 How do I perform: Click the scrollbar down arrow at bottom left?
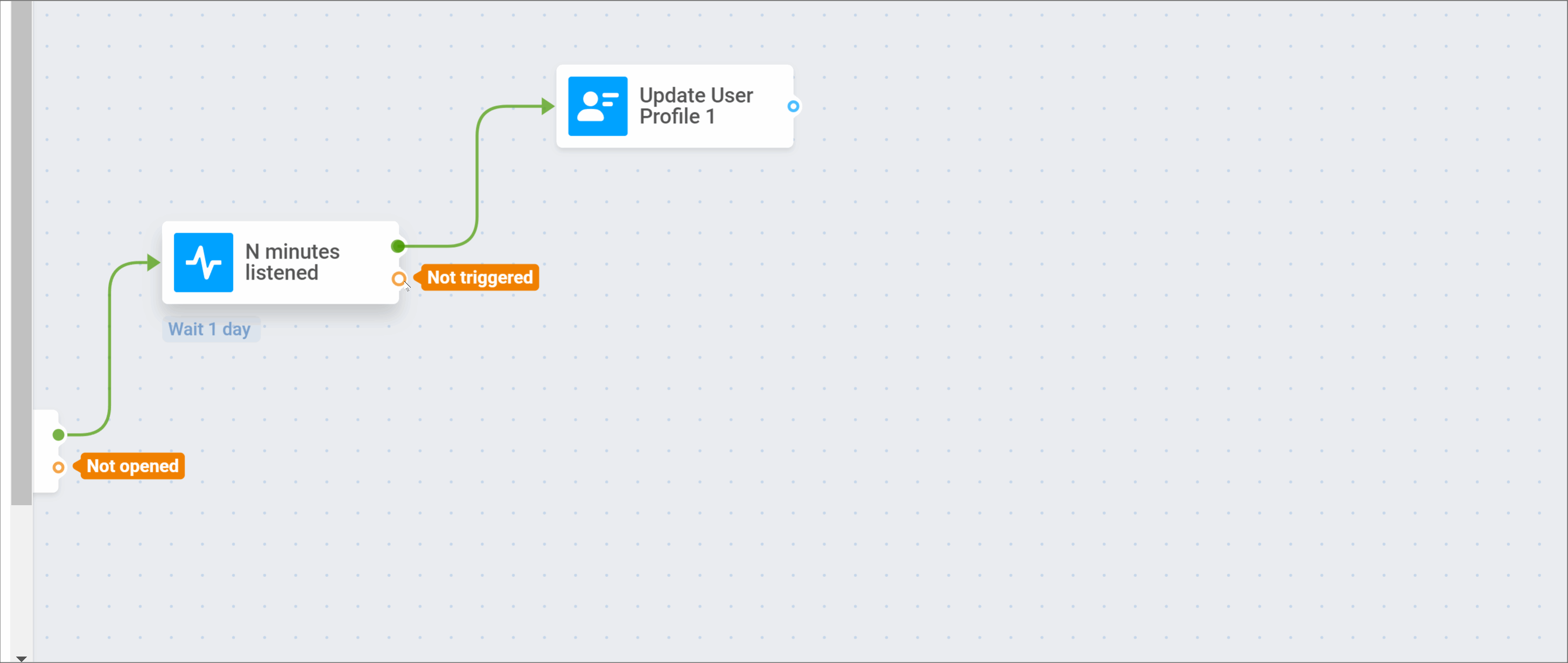(x=22, y=659)
